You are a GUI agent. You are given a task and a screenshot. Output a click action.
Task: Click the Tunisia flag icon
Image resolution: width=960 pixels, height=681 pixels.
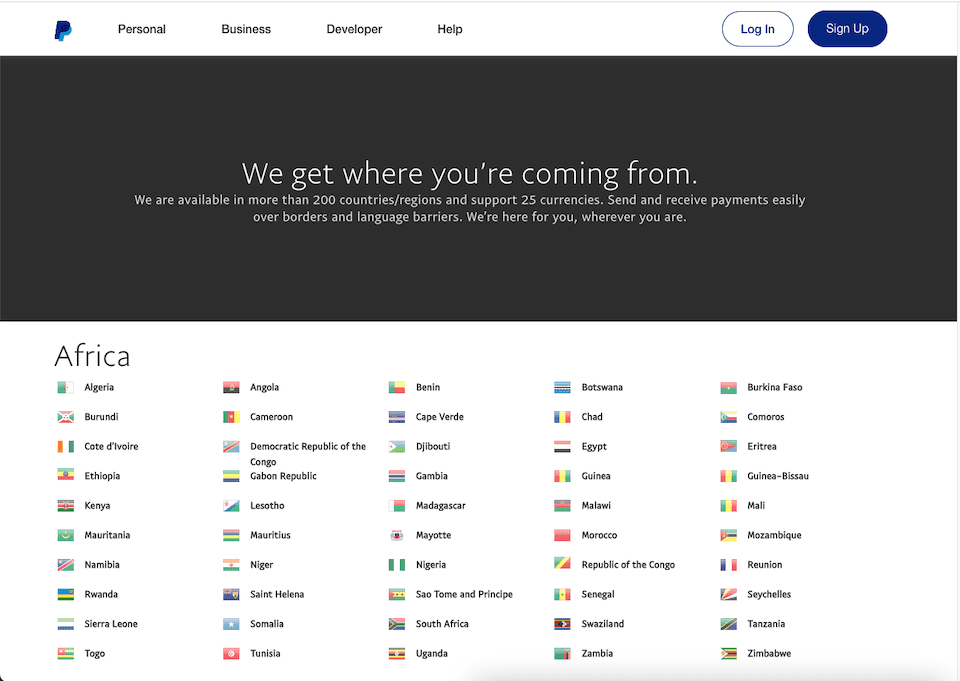tap(230, 653)
